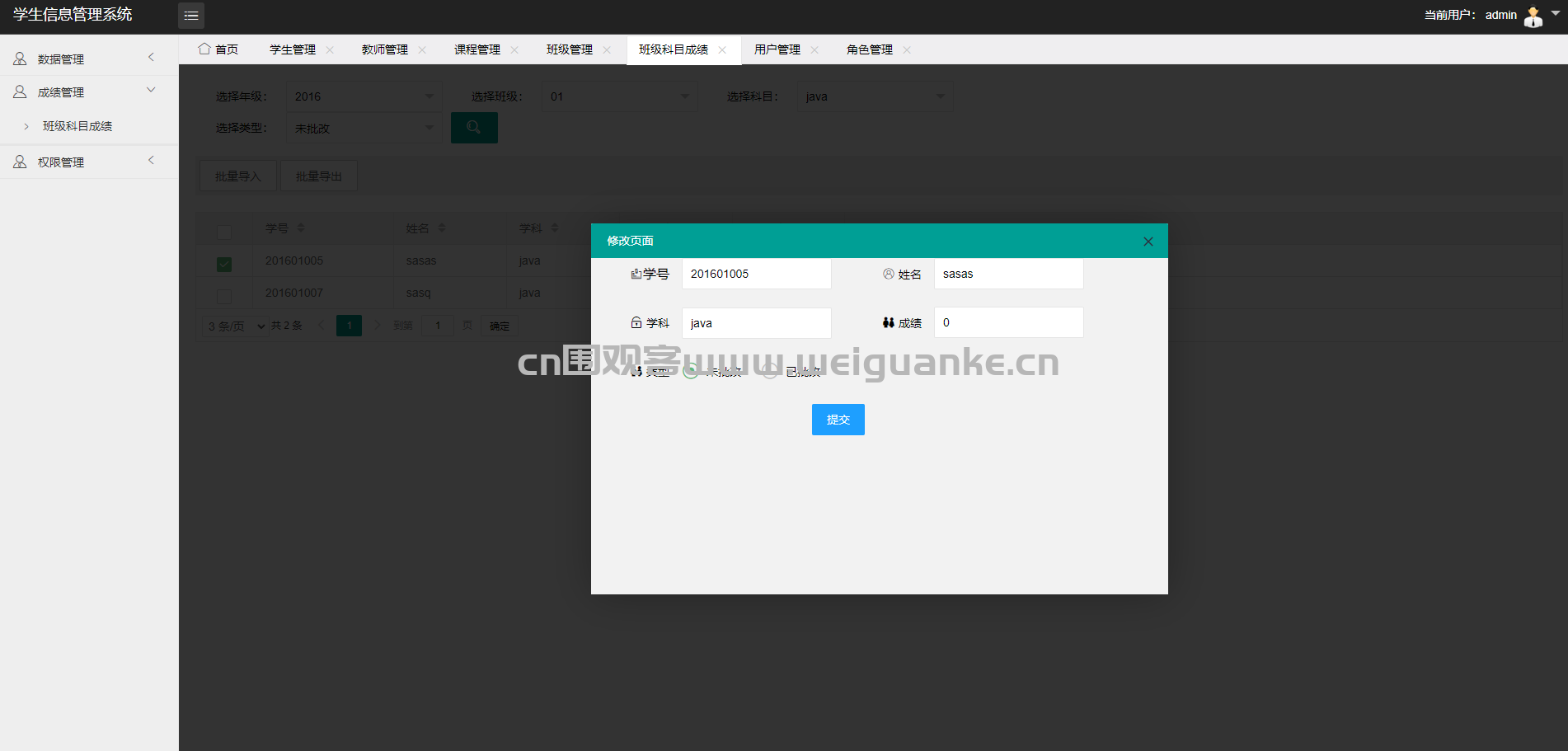Click the 姓名 person icon in dialog
This screenshot has height=751, width=1568.
click(x=889, y=274)
